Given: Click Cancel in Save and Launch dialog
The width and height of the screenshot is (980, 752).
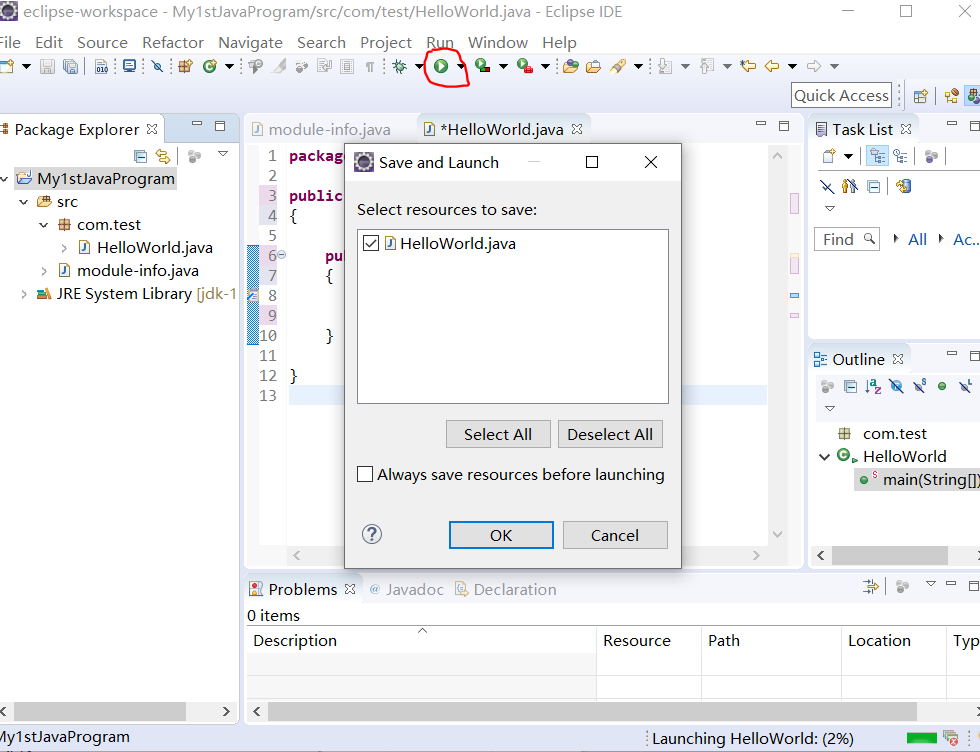Looking at the screenshot, I should [615, 535].
